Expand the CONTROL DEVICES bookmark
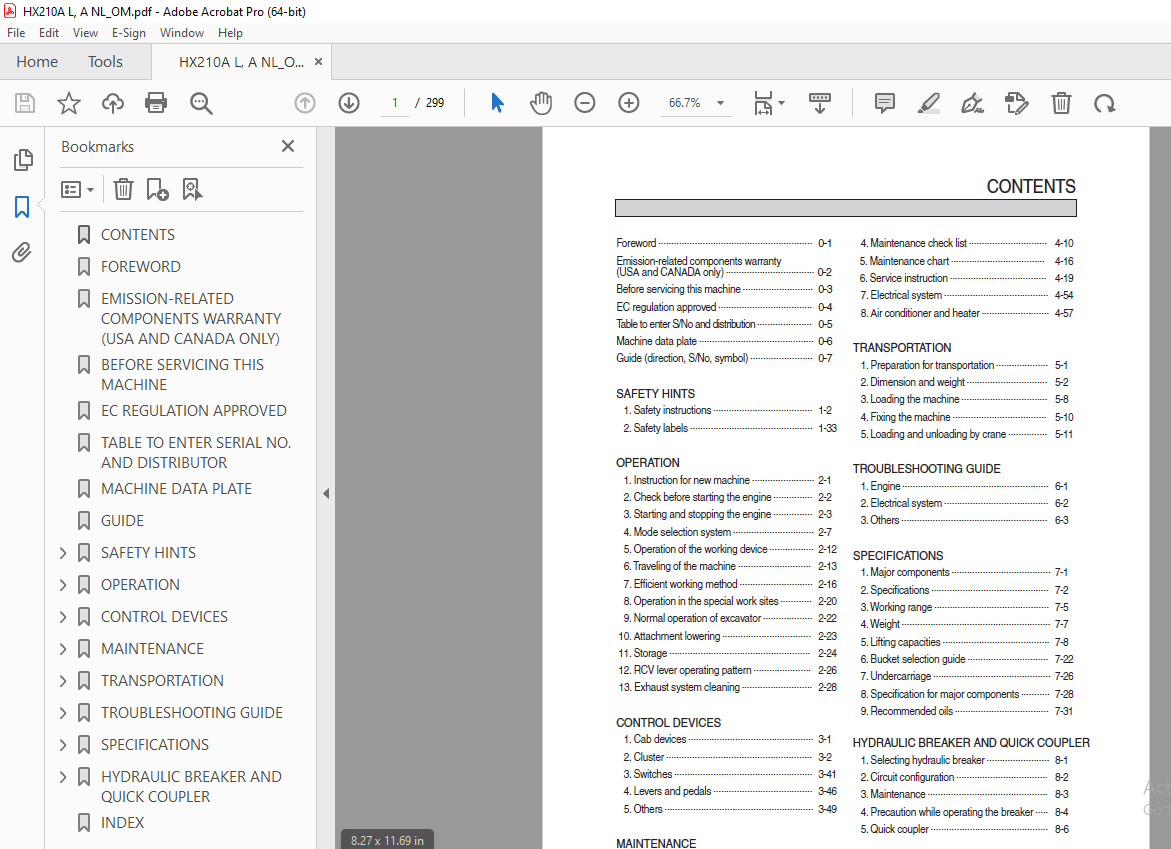Image resolution: width=1171 pixels, height=849 pixels. [63, 617]
